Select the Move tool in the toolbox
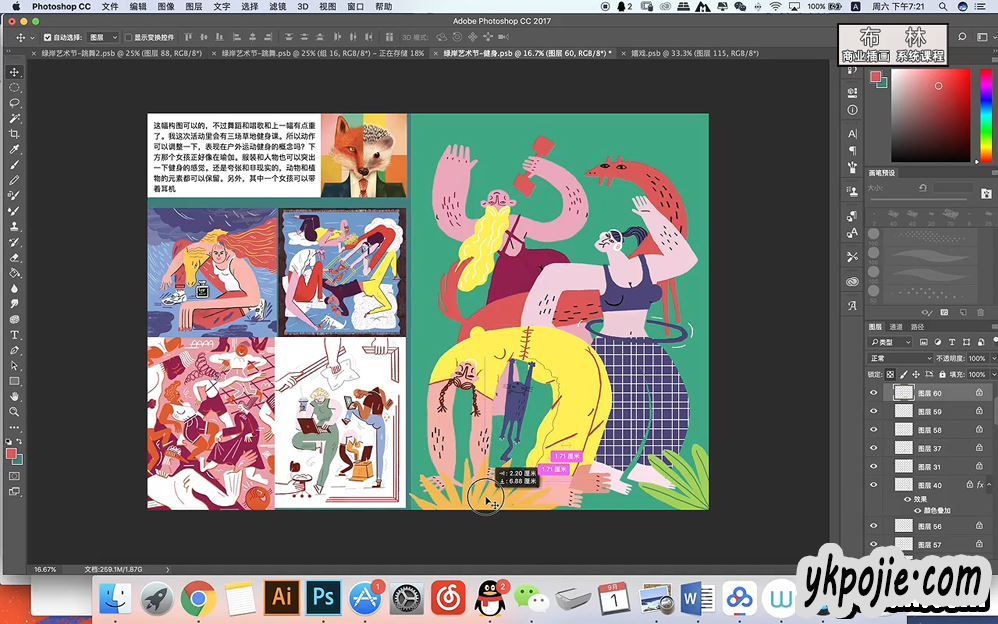The height and width of the screenshot is (624, 998). tap(15, 72)
